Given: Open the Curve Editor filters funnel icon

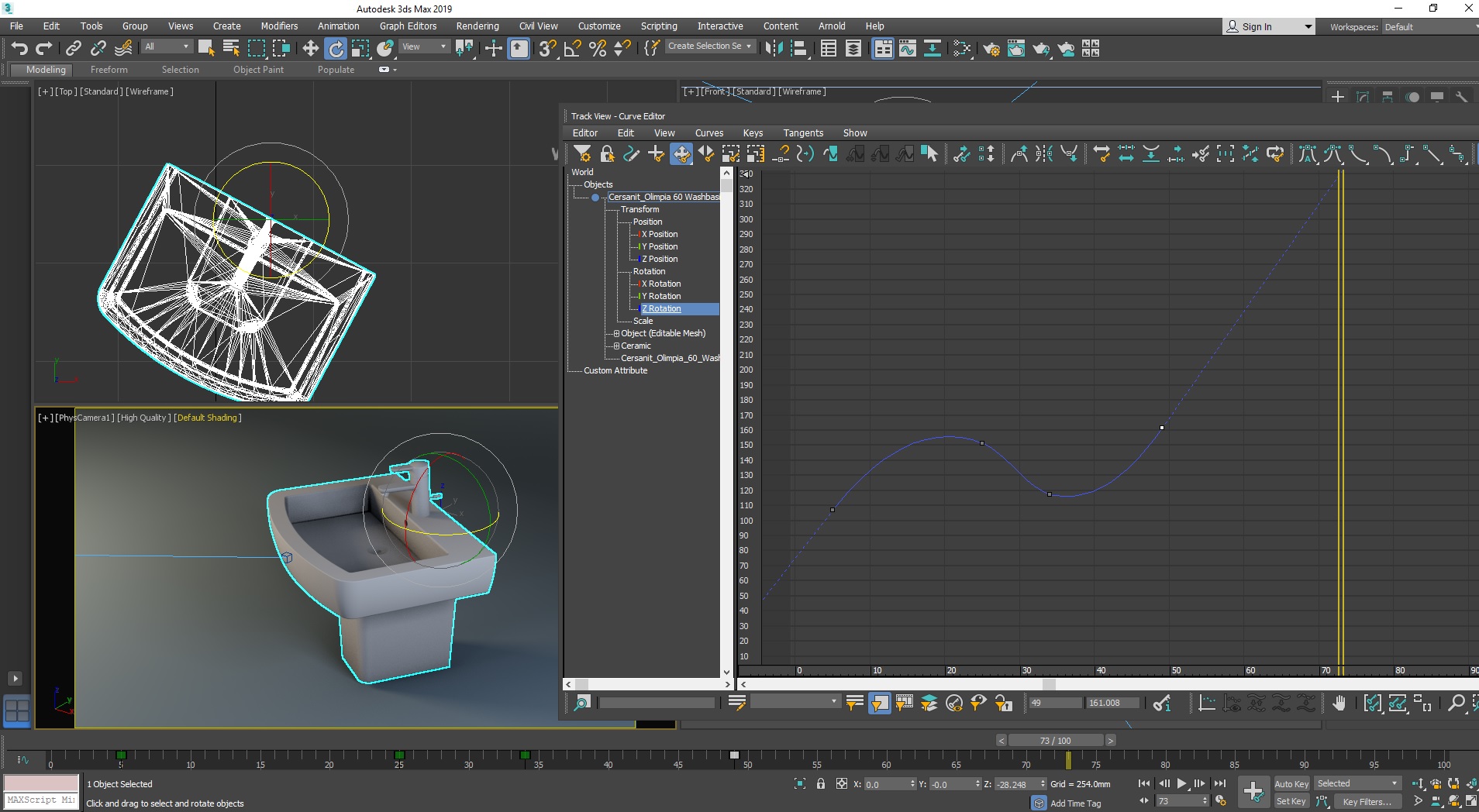Looking at the screenshot, I should click(x=582, y=154).
